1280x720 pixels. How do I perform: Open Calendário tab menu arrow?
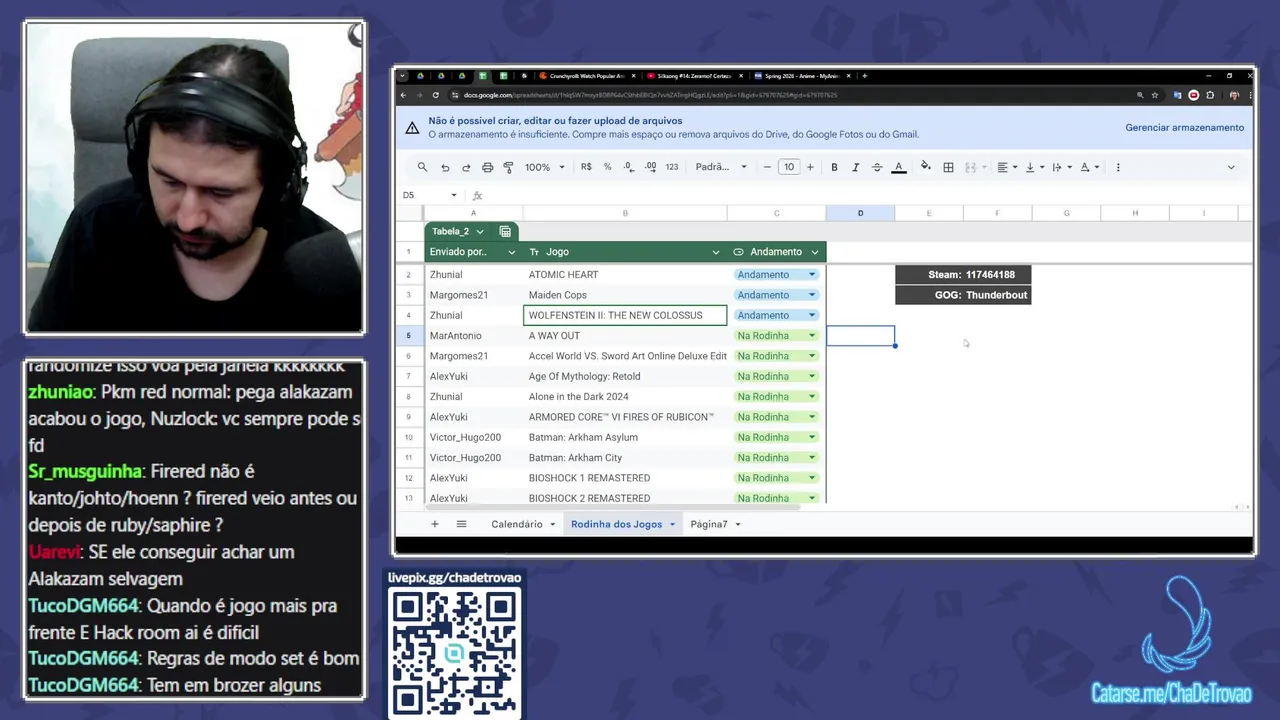[552, 524]
